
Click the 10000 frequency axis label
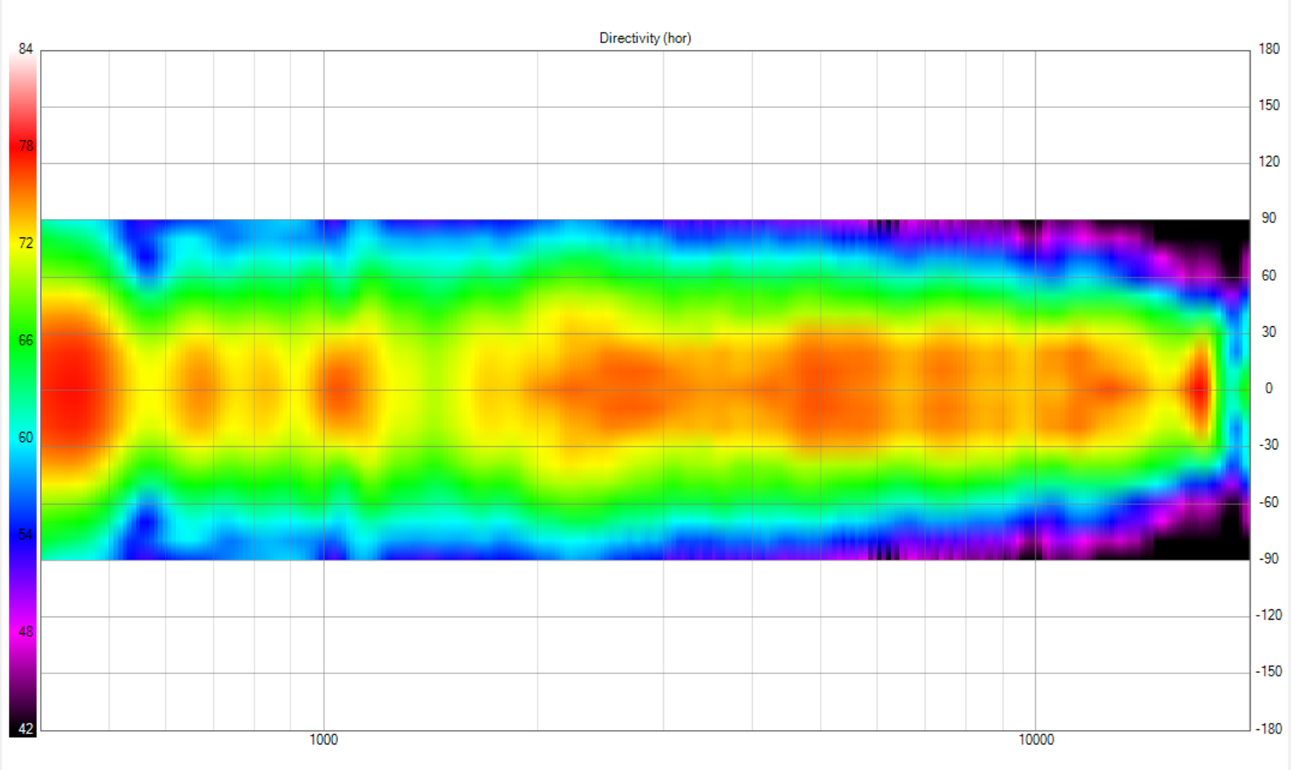[1036, 742]
